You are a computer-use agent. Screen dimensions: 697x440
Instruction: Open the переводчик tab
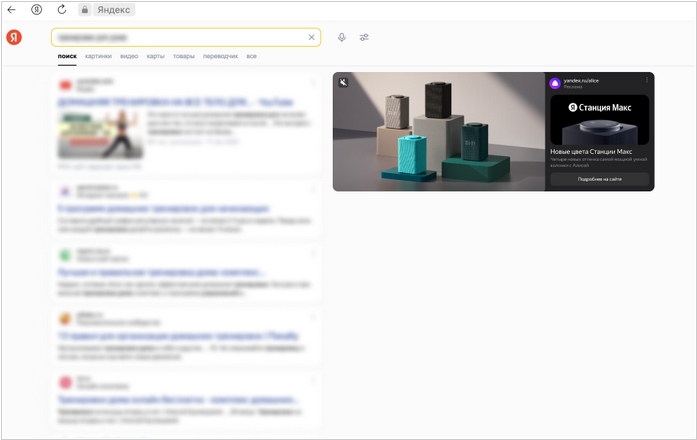(220, 56)
